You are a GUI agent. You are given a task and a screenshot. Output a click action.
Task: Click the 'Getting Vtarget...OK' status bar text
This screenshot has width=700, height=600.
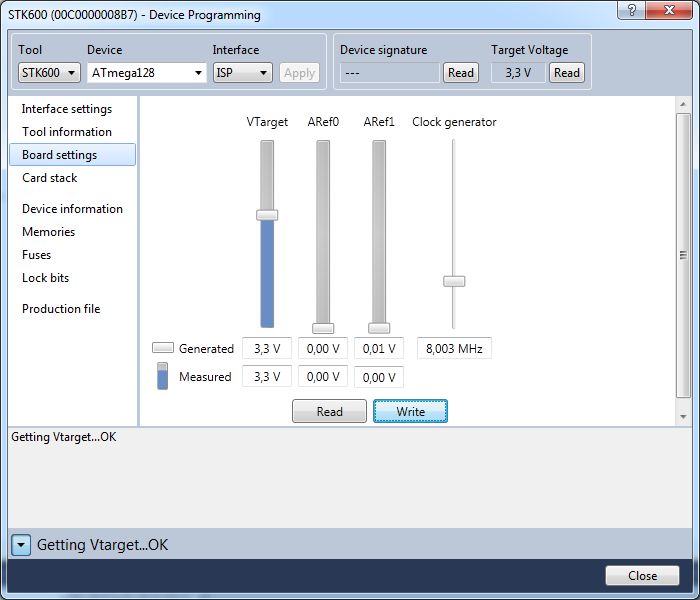pos(102,545)
